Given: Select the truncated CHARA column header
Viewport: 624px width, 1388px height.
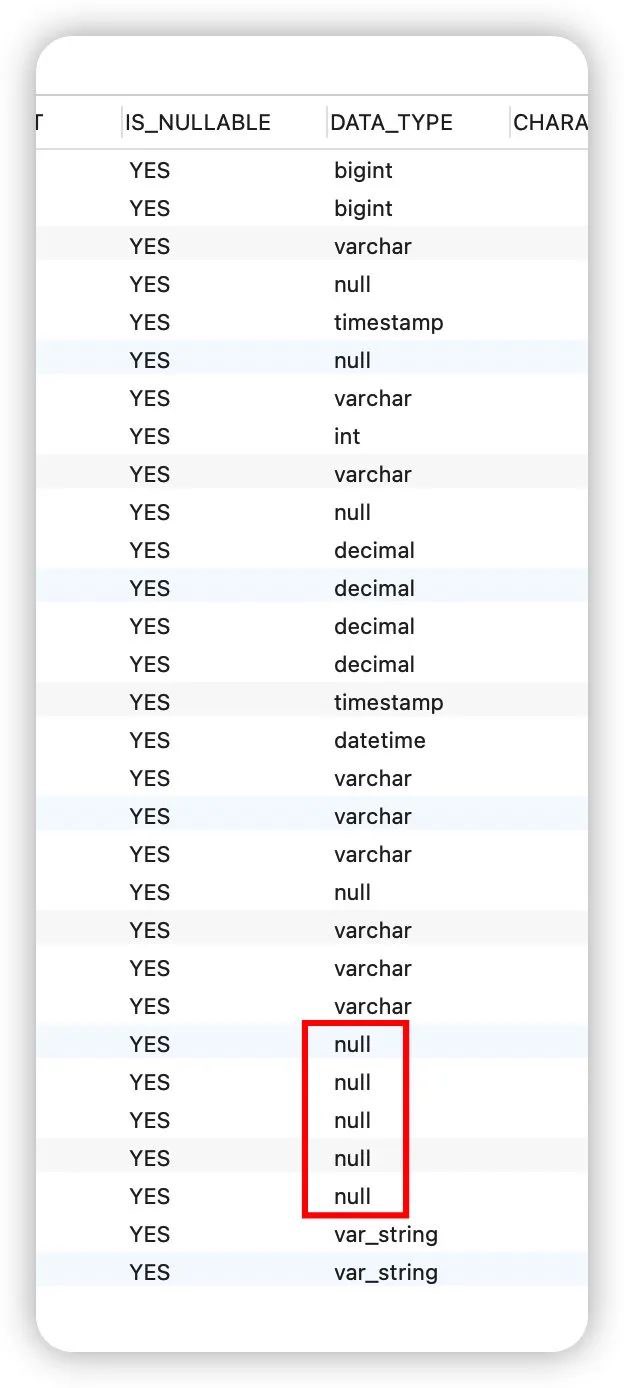Looking at the screenshot, I should click(550, 123).
